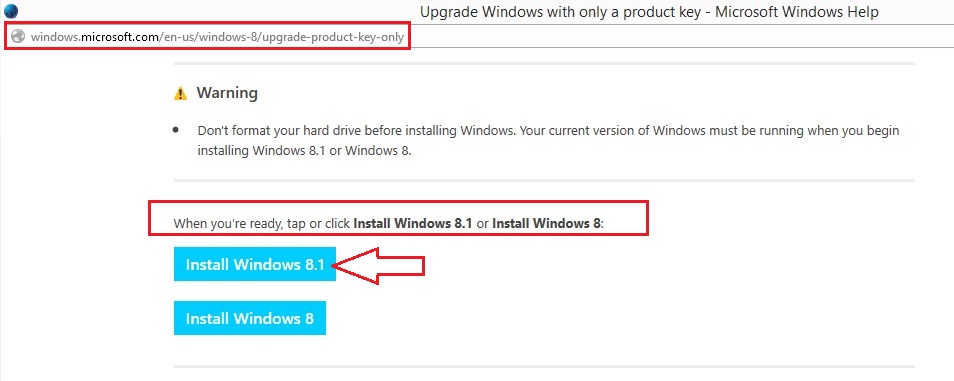Click the 'installing Windows 8.1 or Windows 8.' line
954x381 pixels.
[x=305, y=151]
